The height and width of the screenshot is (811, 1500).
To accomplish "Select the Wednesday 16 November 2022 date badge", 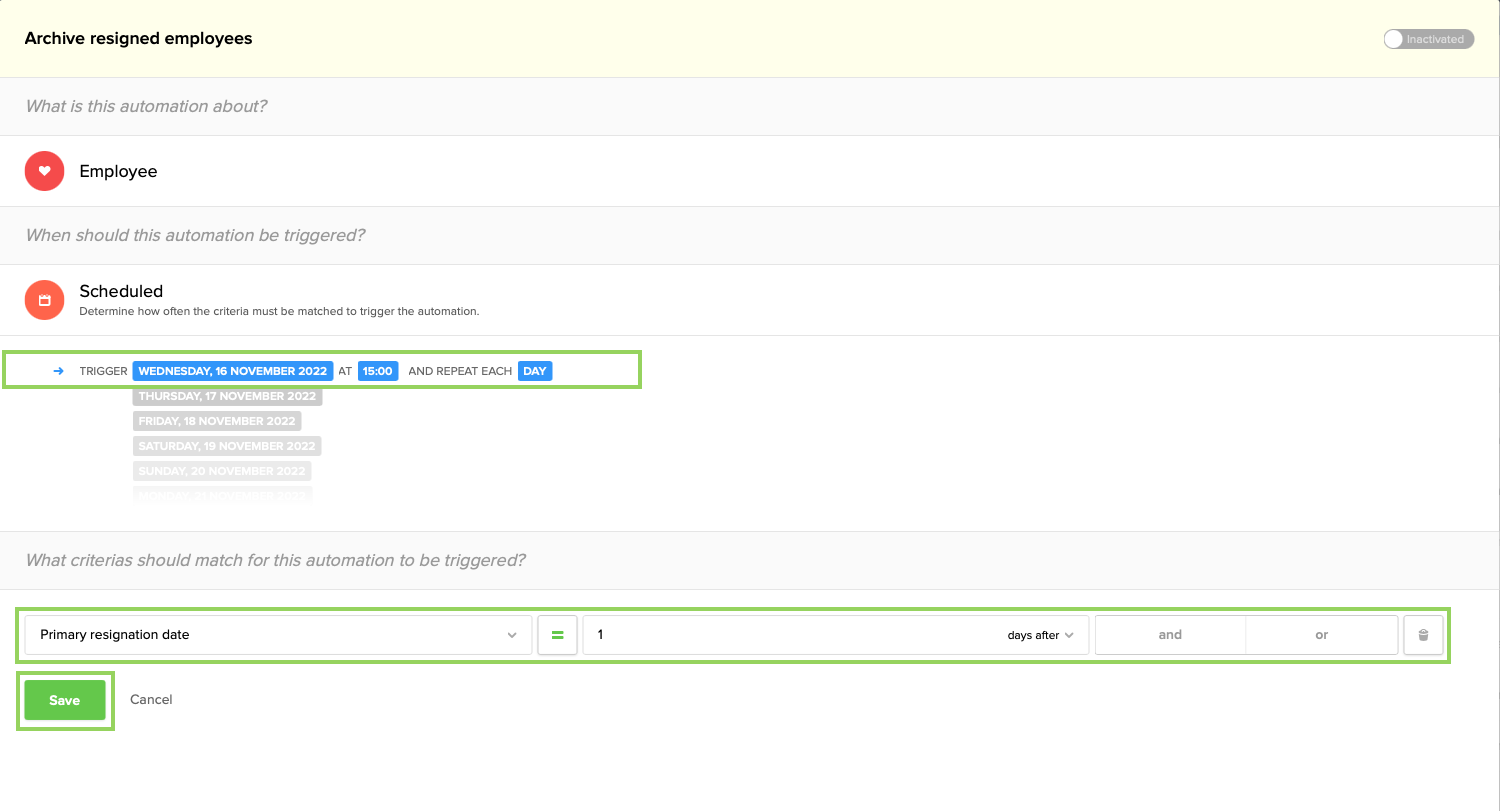I will coord(232,370).
